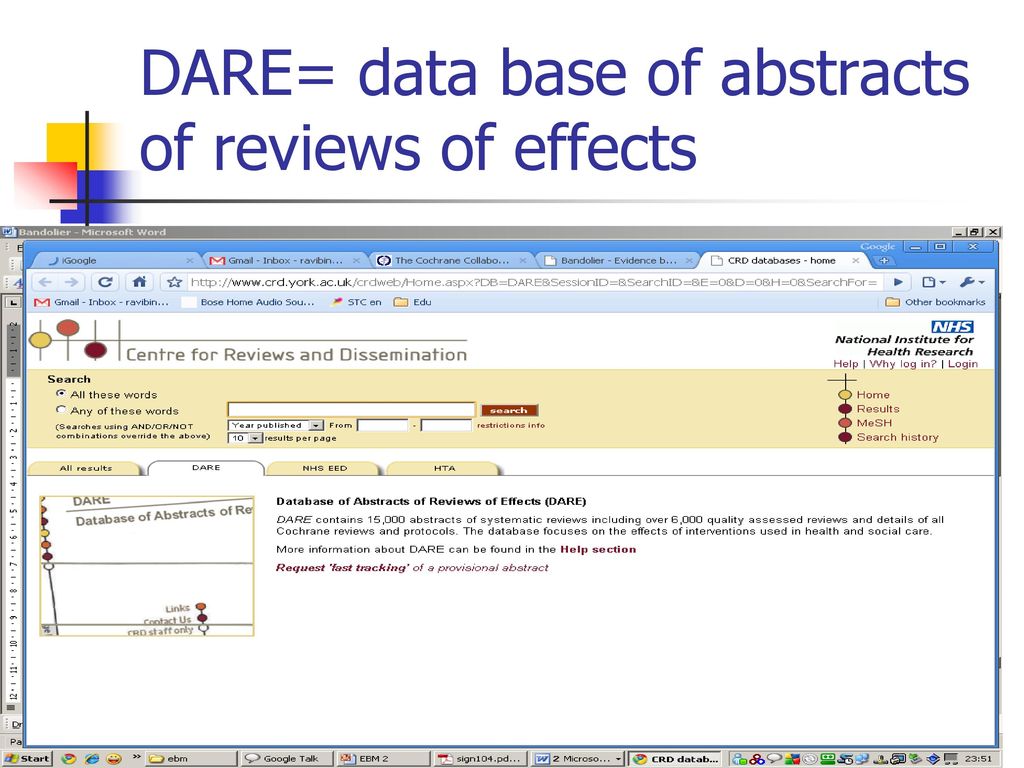Switch to the Bandolier Evidence tab
The image size is (1024, 768).
[617, 261]
